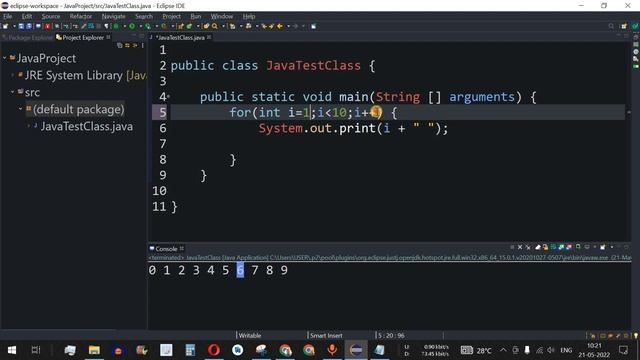Toggle Link with Editor in Project Explorer
Viewport: 640px width, 360px height.
[127, 45]
